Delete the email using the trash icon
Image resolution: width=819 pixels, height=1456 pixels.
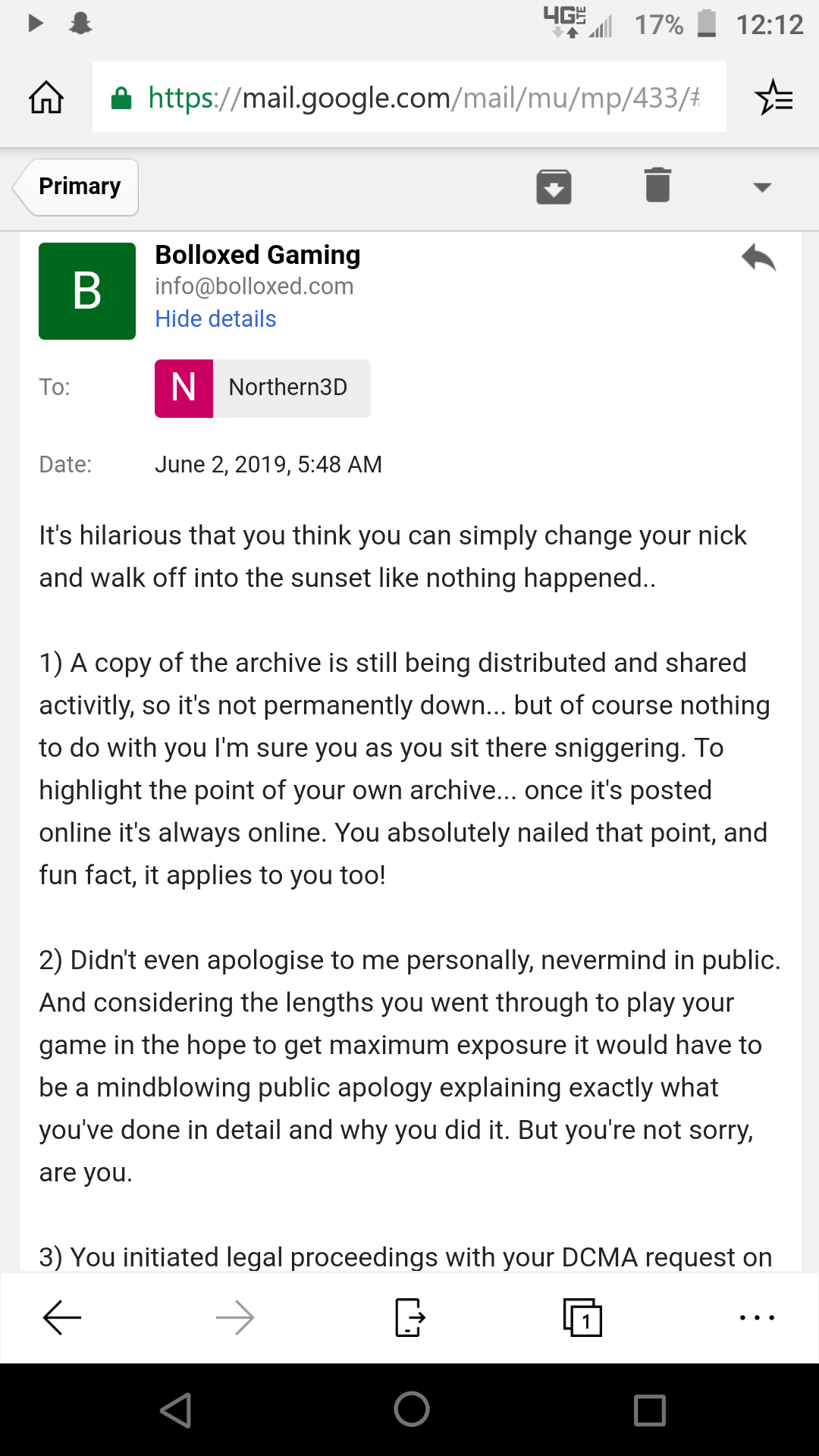657,185
